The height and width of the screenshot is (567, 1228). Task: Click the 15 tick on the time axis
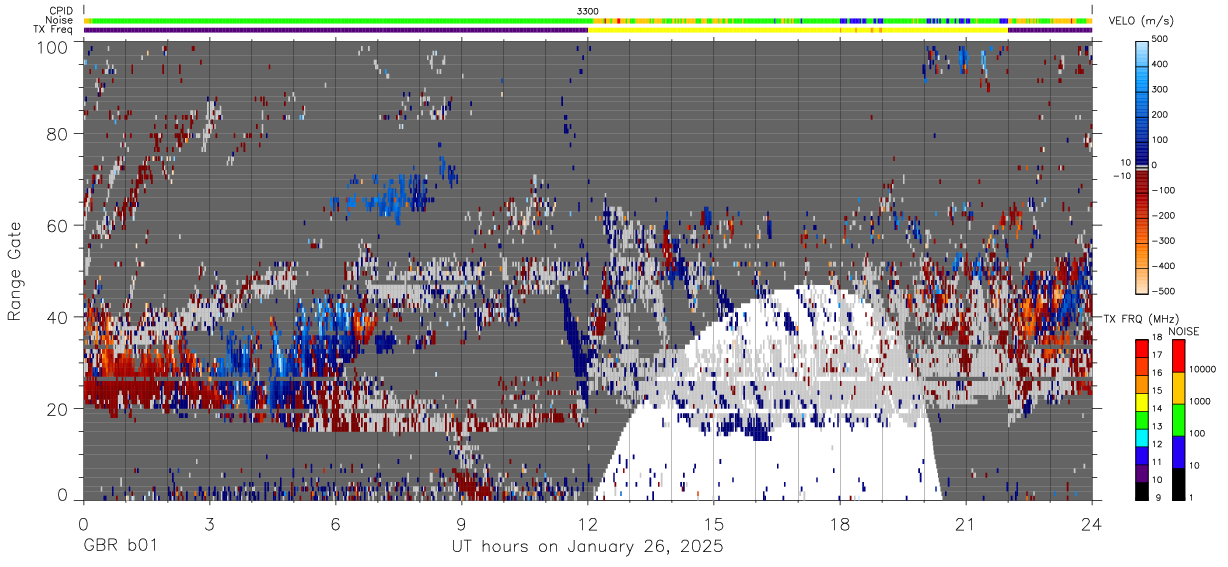tap(713, 523)
